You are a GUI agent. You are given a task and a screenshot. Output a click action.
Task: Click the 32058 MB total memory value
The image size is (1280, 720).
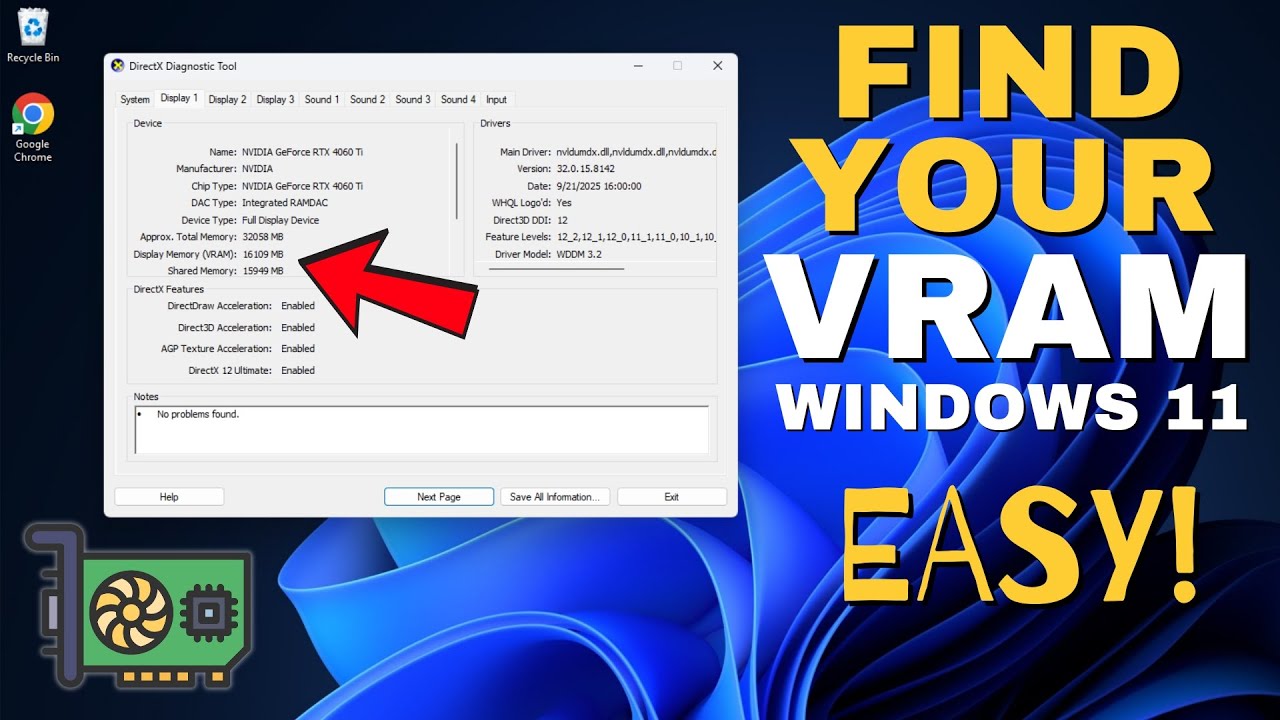tap(263, 237)
